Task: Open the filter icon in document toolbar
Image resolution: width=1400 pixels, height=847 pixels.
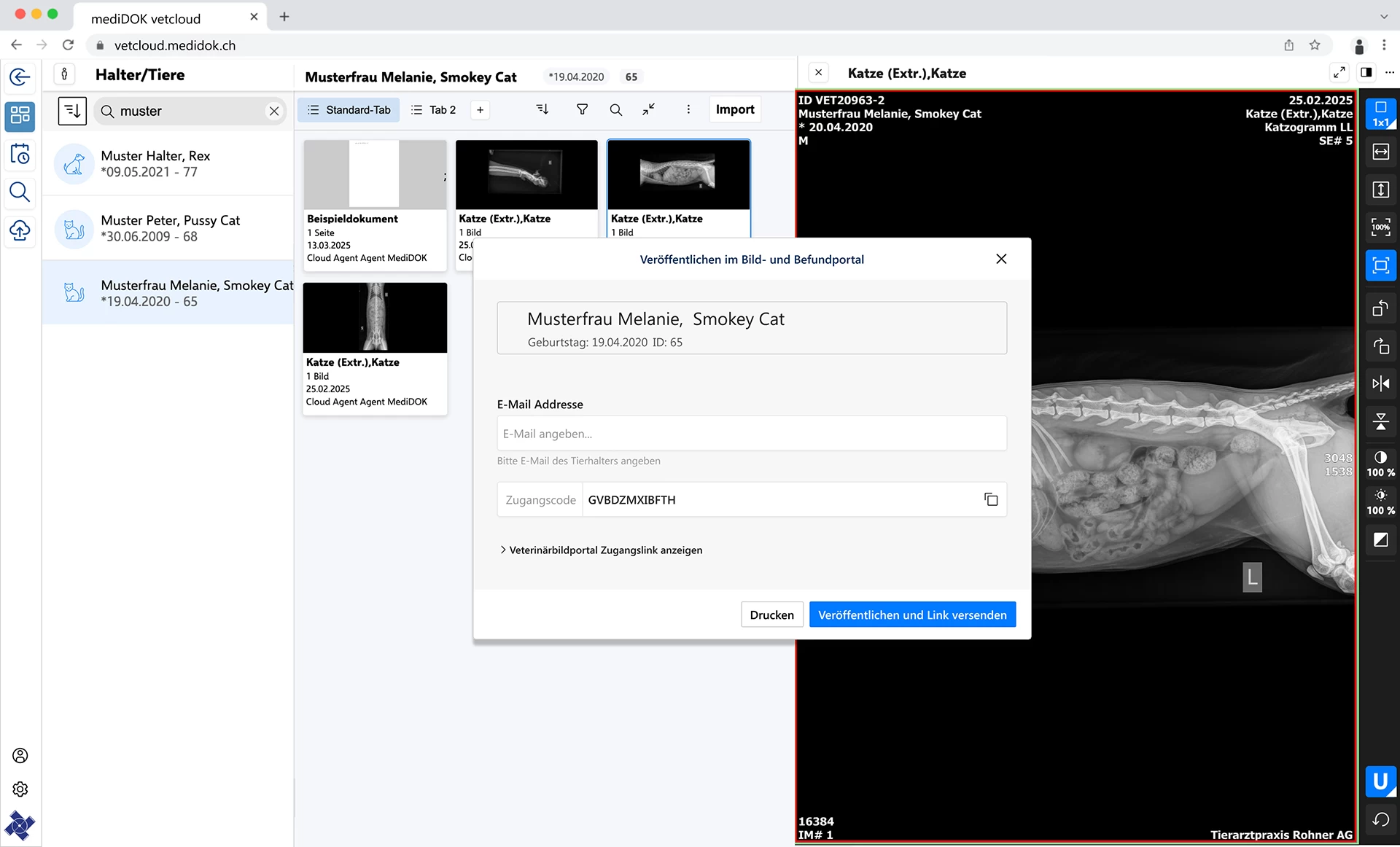Action: tap(582, 109)
